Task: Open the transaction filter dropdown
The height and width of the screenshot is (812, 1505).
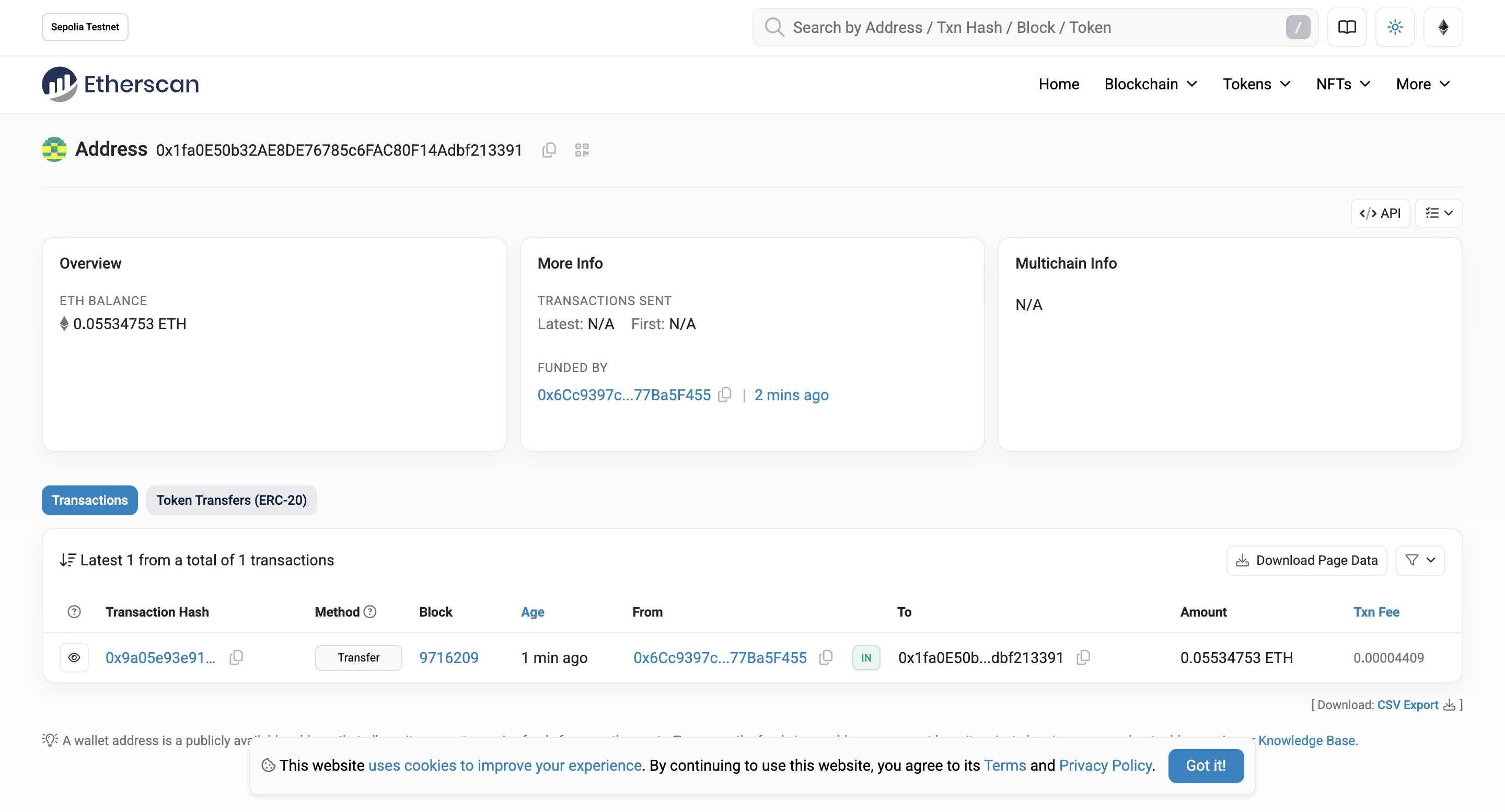Action: coord(1420,560)
